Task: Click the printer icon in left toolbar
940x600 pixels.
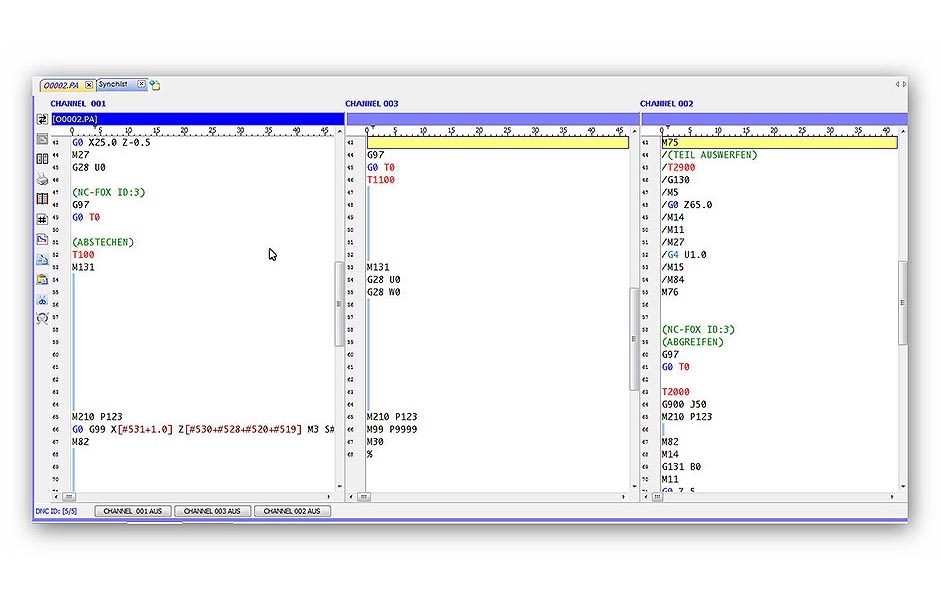Action: (x=42, y=179)
